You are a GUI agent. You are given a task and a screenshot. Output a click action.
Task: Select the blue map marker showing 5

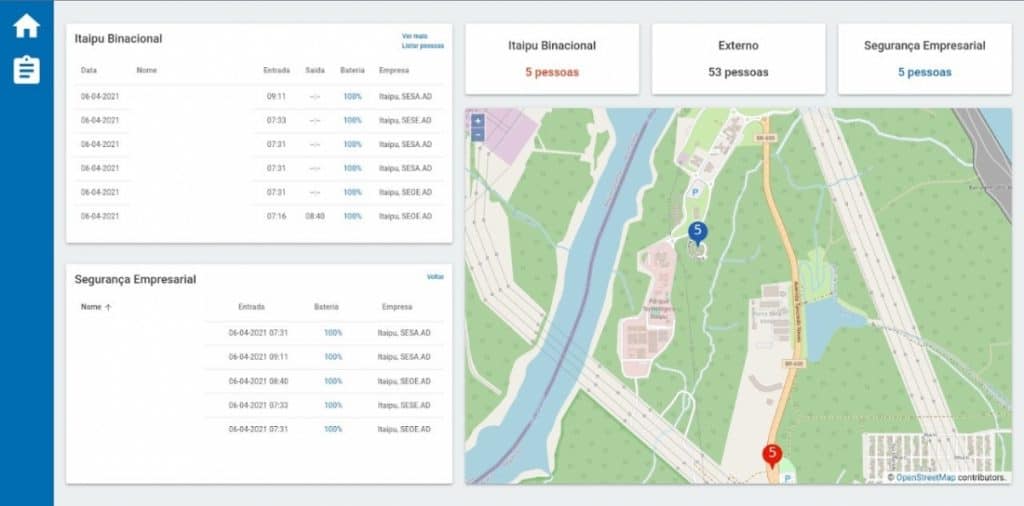click(697, 232)
